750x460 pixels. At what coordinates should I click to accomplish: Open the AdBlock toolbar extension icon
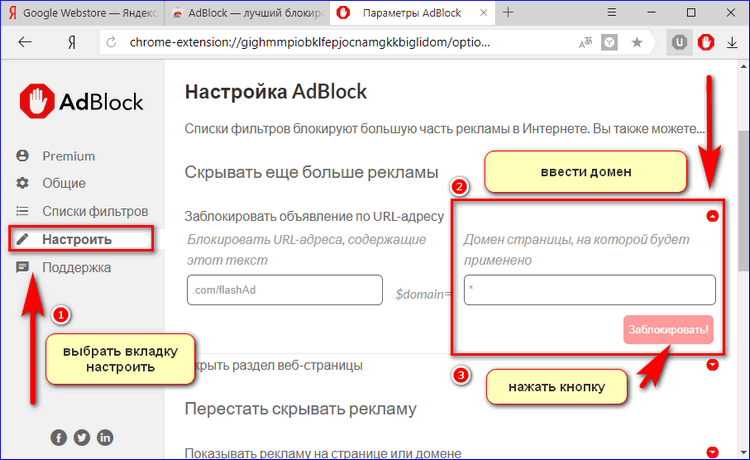coord(706,43)
